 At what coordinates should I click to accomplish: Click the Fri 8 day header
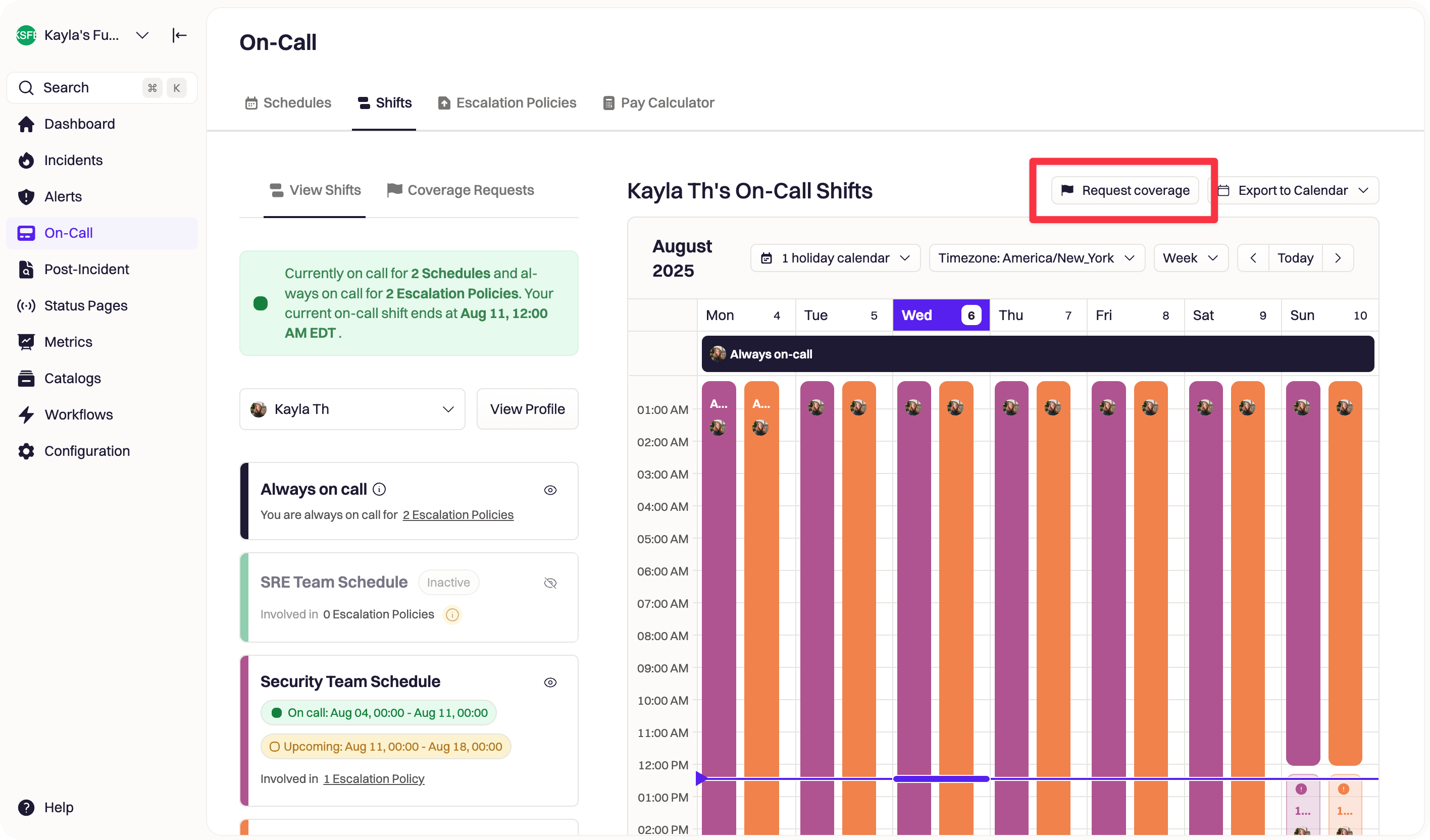point(1135,315)
